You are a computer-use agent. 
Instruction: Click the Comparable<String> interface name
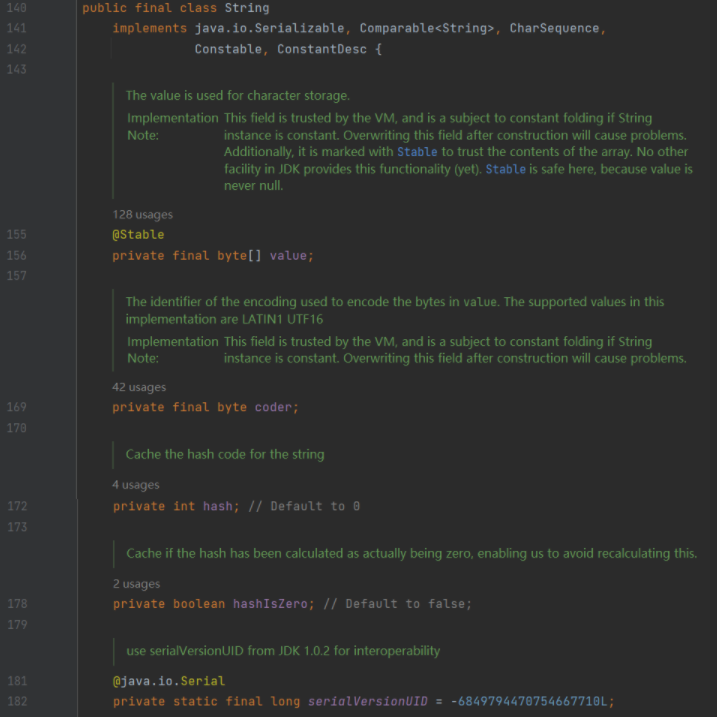point(427,28)
